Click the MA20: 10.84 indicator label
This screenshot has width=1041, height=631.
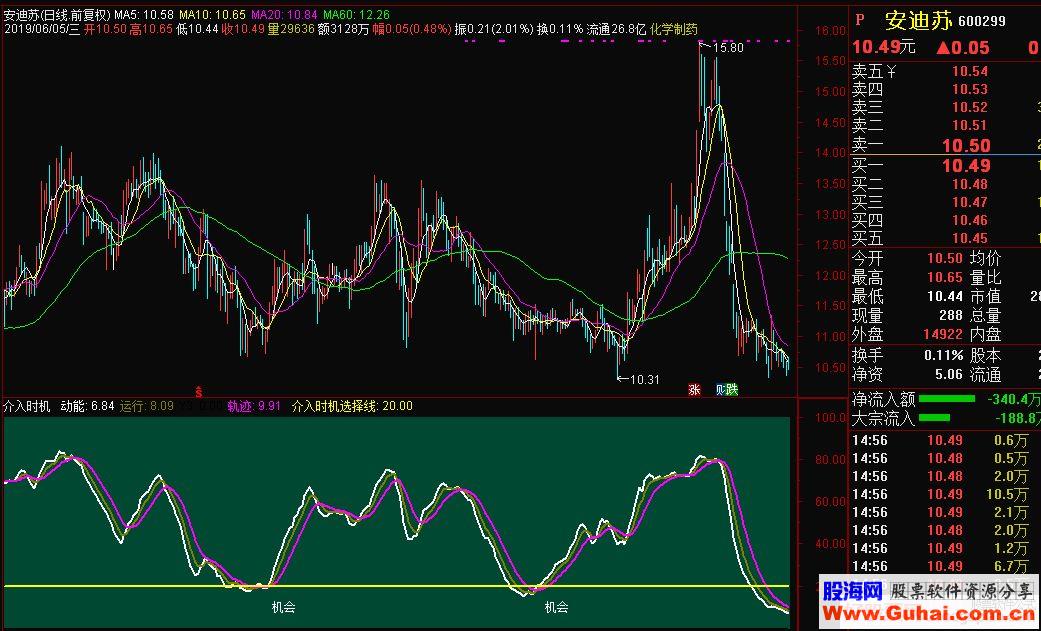tap(284, 15)
